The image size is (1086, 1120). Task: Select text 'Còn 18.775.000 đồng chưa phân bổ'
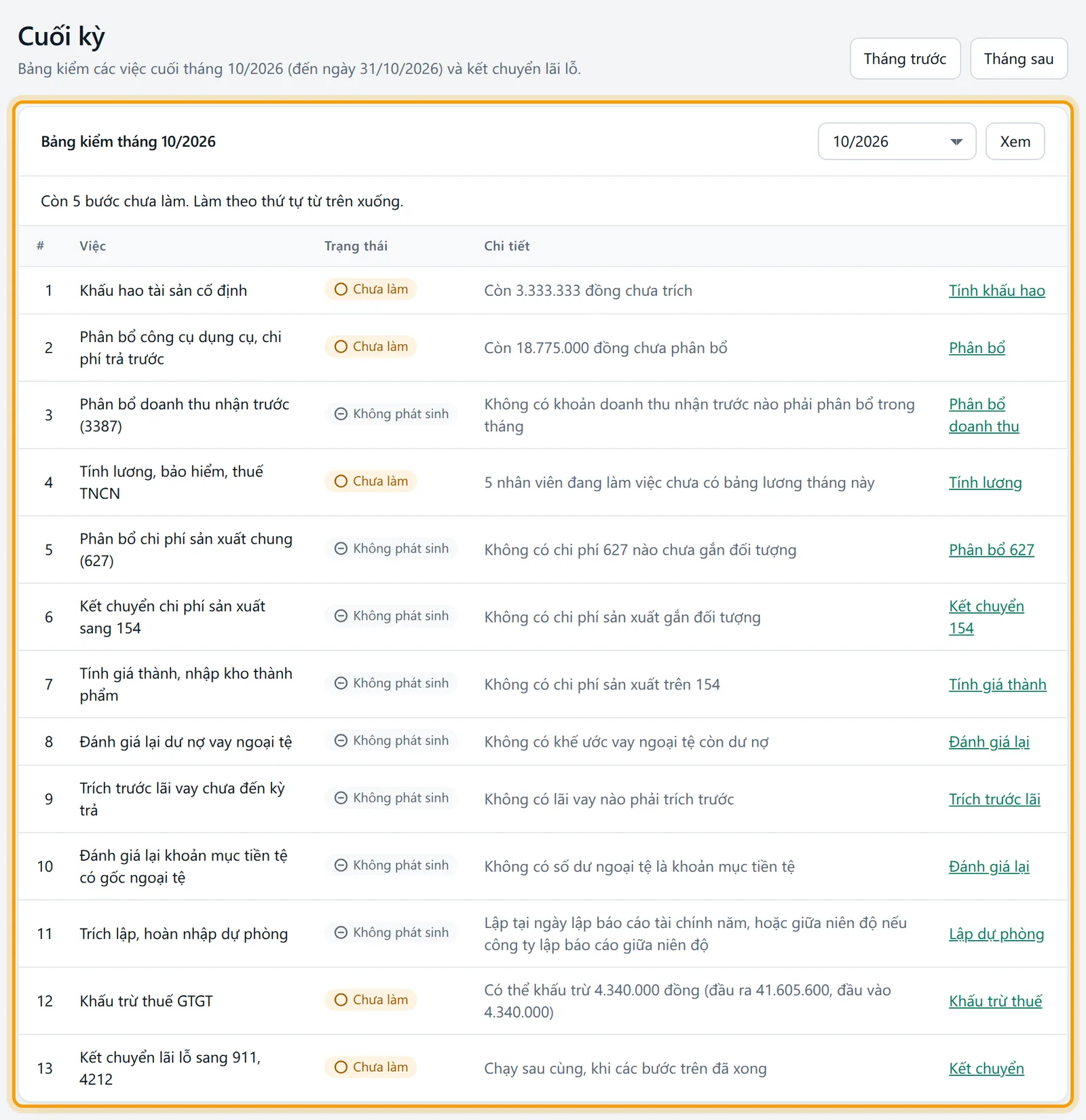click(605, 348)
